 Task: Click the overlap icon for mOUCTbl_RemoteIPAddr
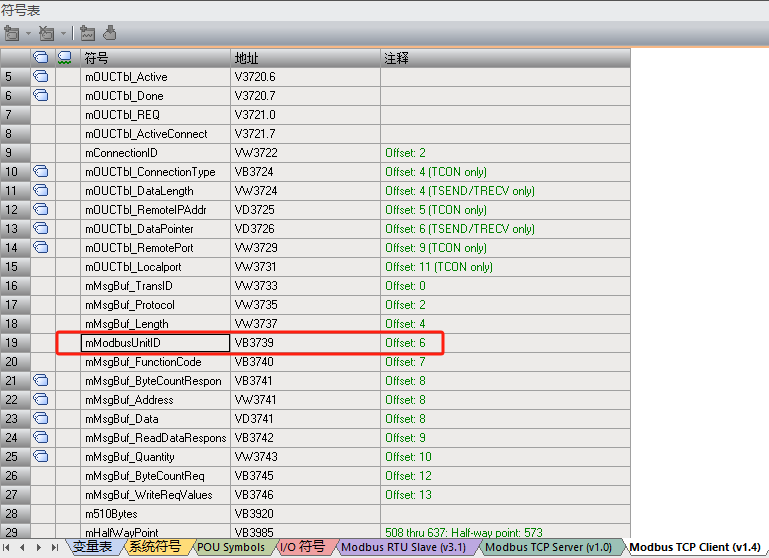[x=41, y=210]
